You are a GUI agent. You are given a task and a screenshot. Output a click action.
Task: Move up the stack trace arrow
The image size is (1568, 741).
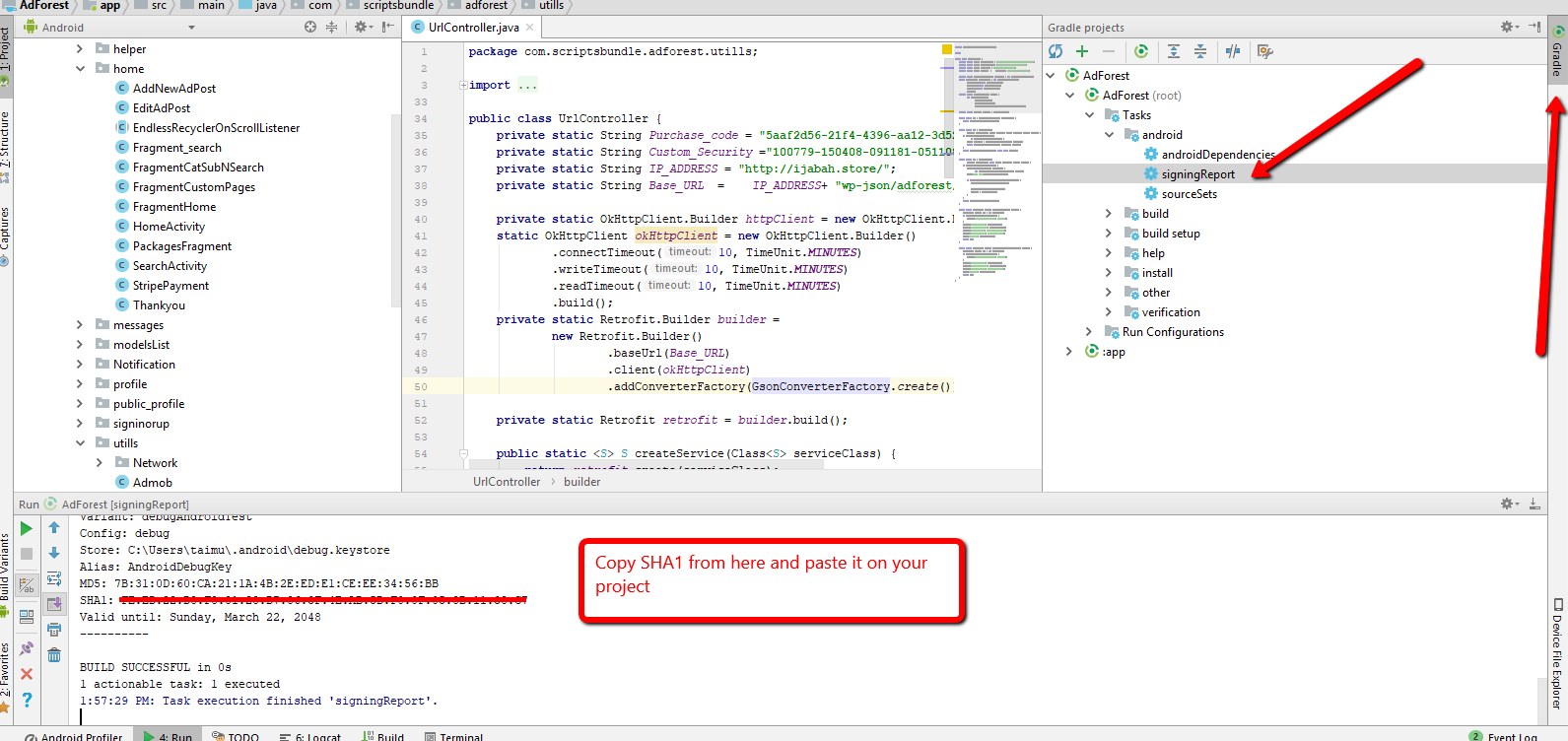click(54, 528)
